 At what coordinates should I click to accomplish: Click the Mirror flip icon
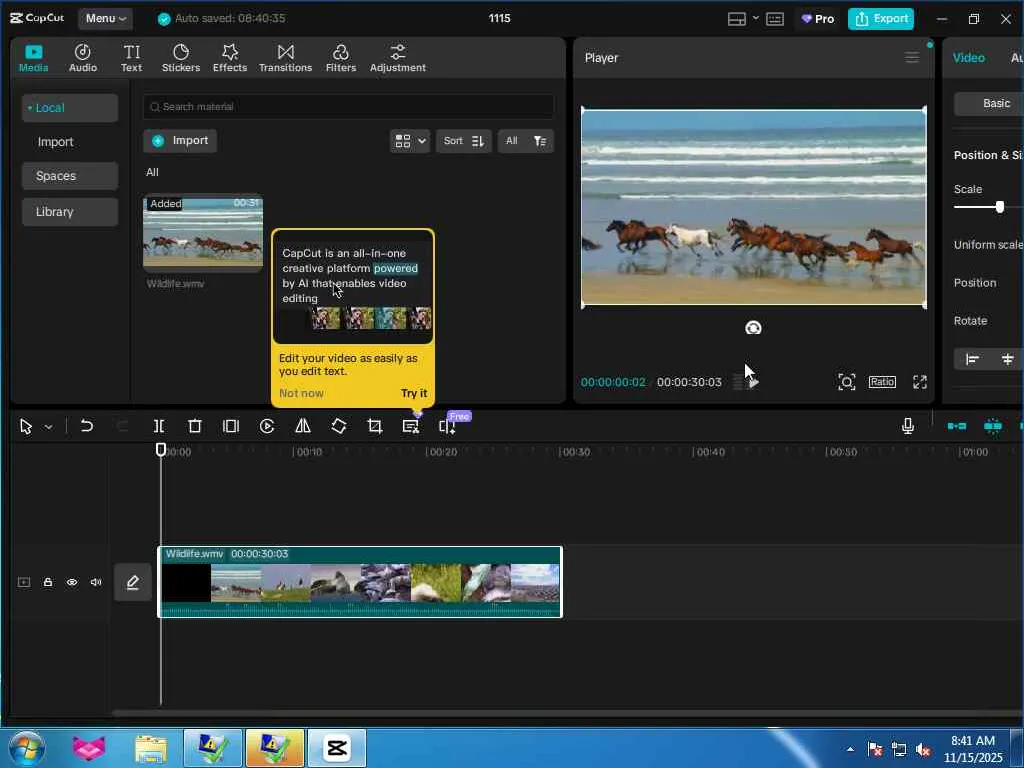(x=303, y=426)
